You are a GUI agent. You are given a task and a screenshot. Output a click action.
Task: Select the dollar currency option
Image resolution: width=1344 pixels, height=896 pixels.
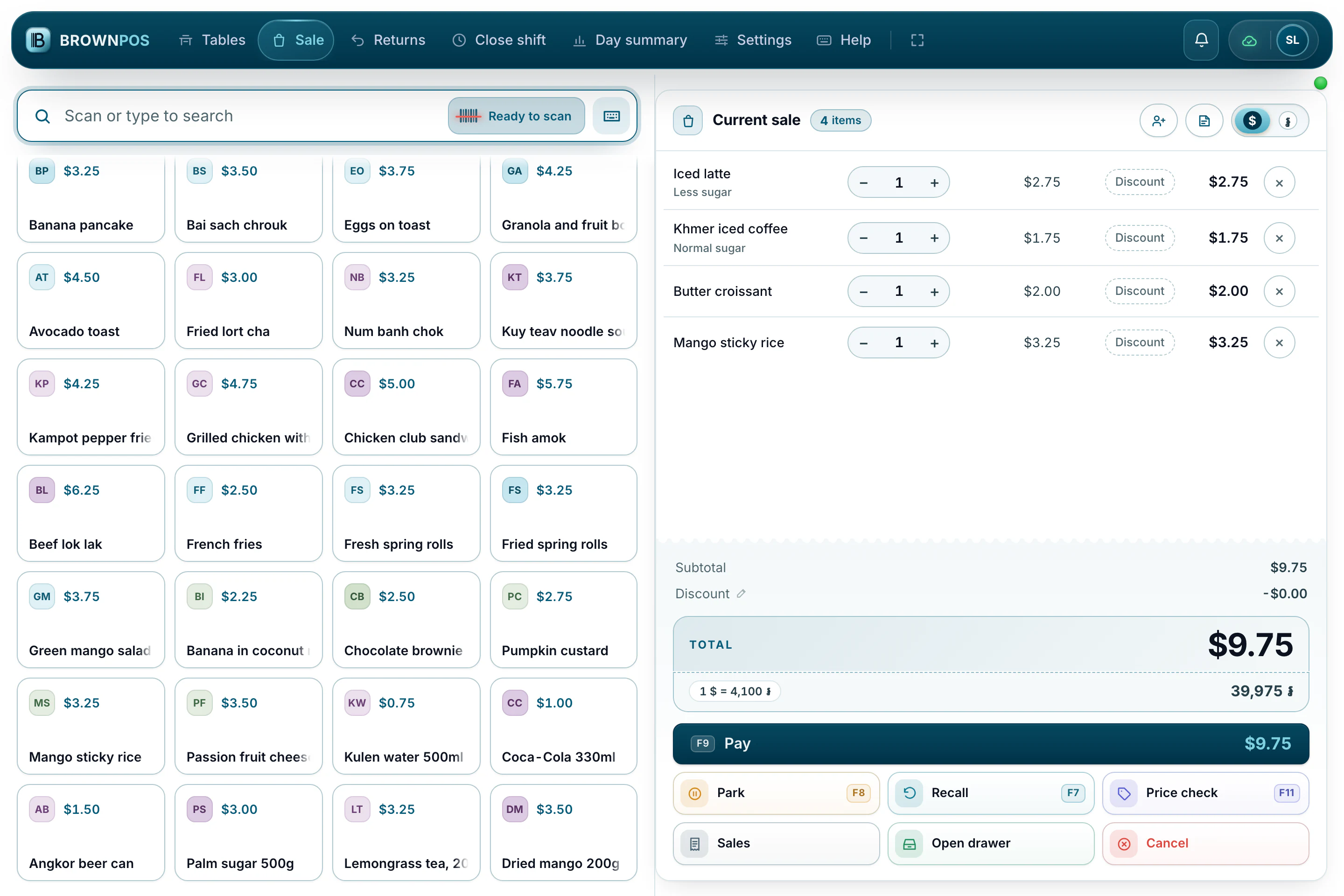[x=1252, y=120]
